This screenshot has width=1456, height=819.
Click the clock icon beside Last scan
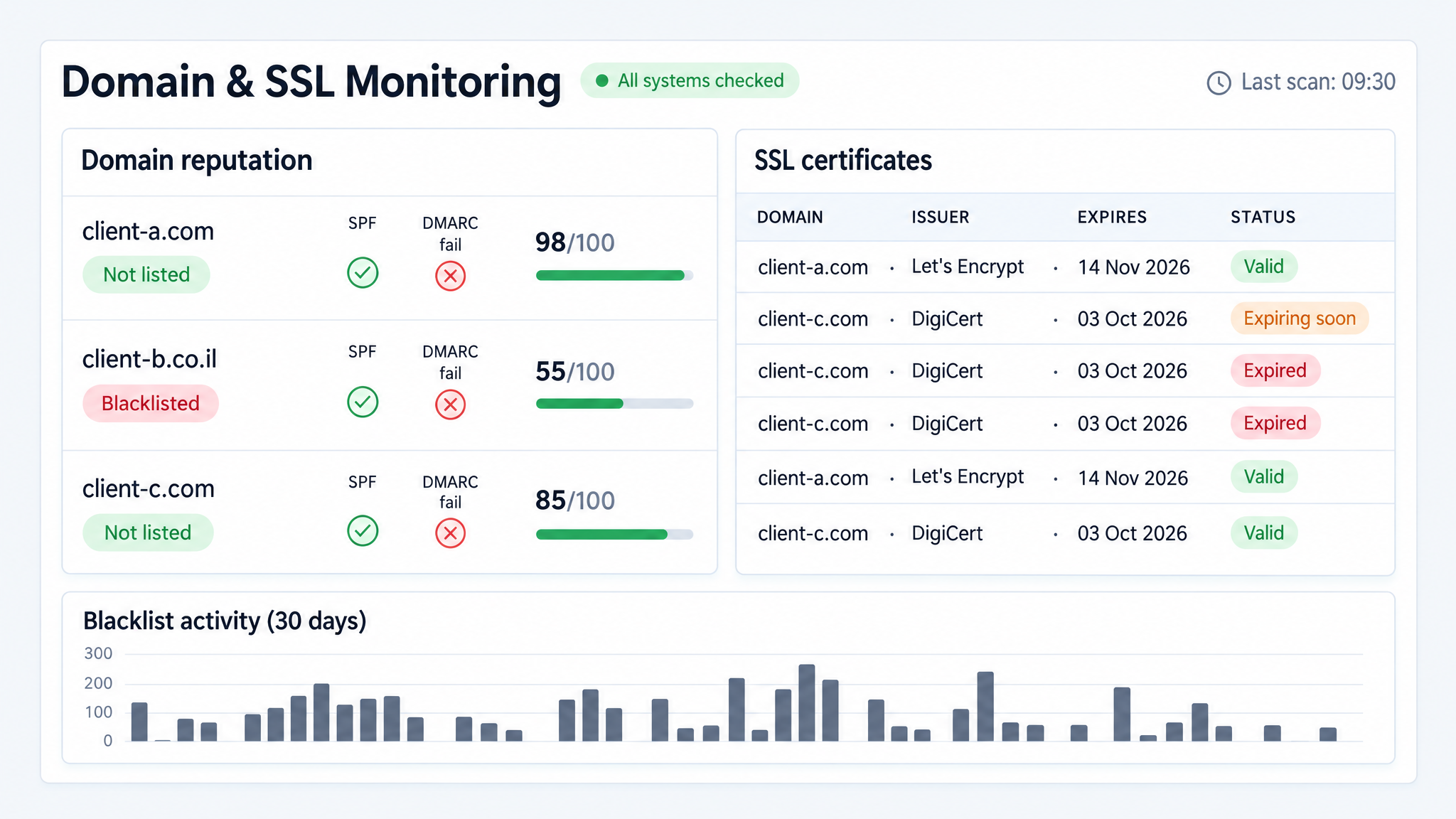point(1219,82)
